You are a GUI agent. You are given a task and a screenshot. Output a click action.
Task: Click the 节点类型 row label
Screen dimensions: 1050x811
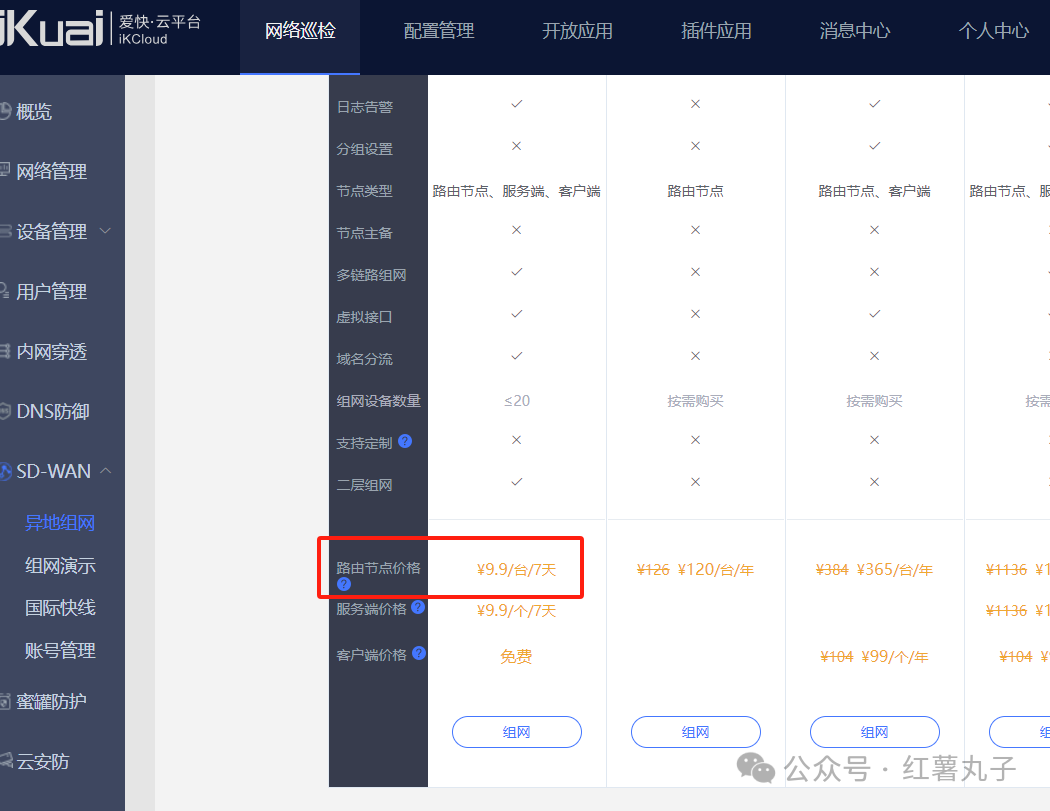pyautogui.click(x=364, y=192)
